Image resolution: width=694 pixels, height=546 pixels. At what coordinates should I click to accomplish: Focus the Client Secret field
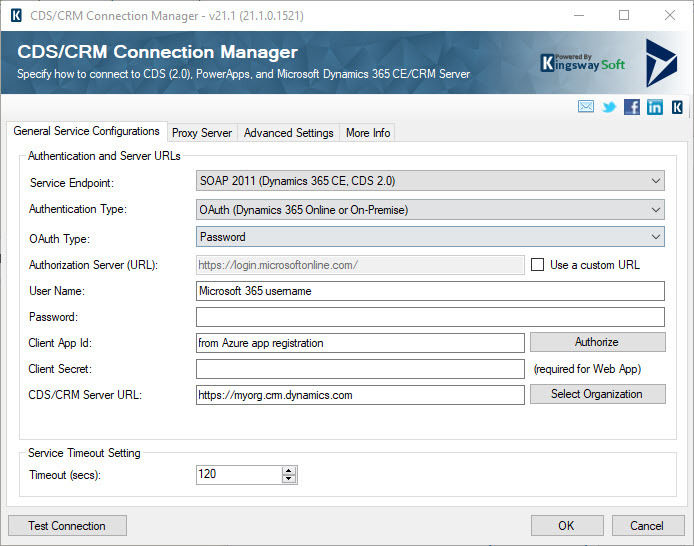[x=360, y=369]
